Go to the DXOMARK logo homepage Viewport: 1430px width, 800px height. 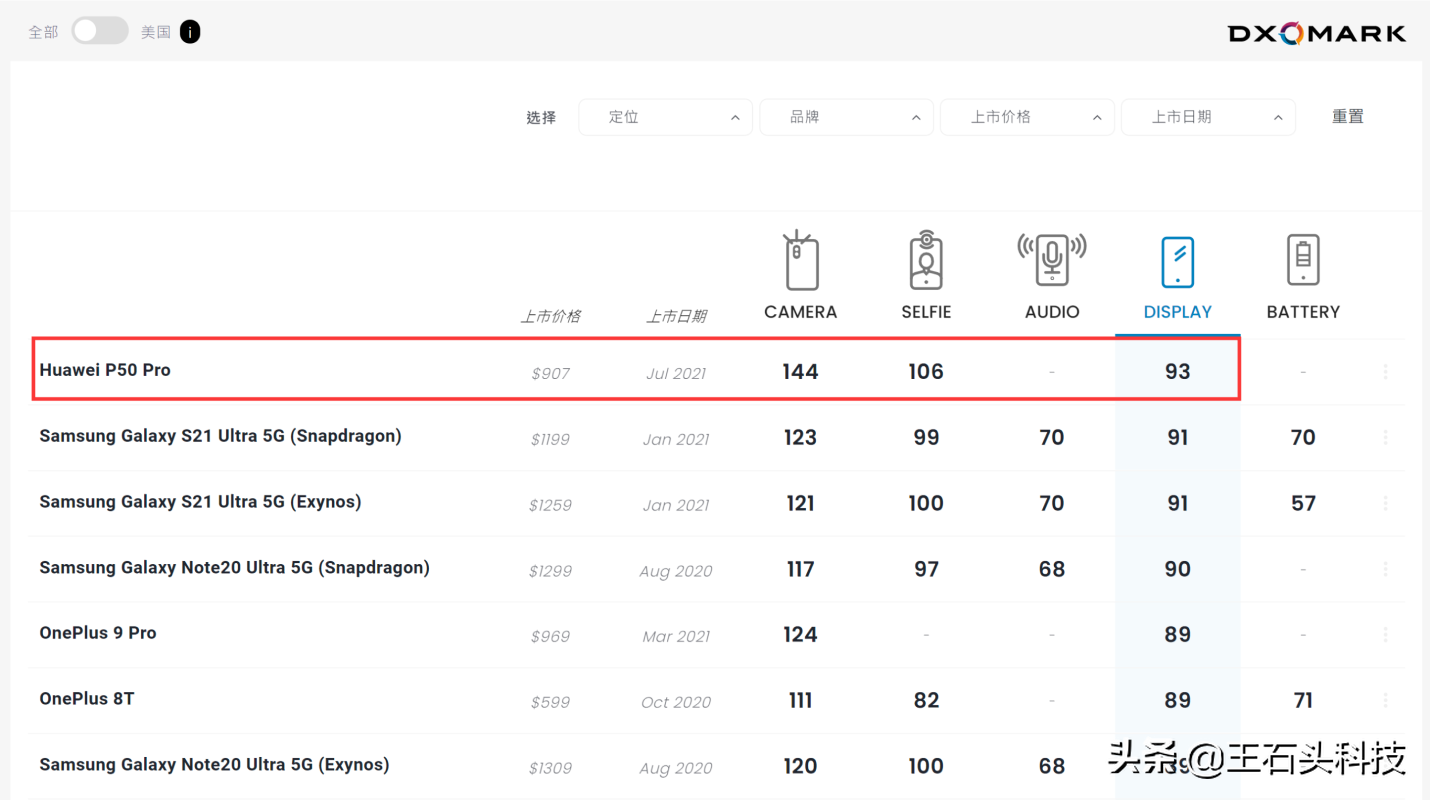(1317, 33)
